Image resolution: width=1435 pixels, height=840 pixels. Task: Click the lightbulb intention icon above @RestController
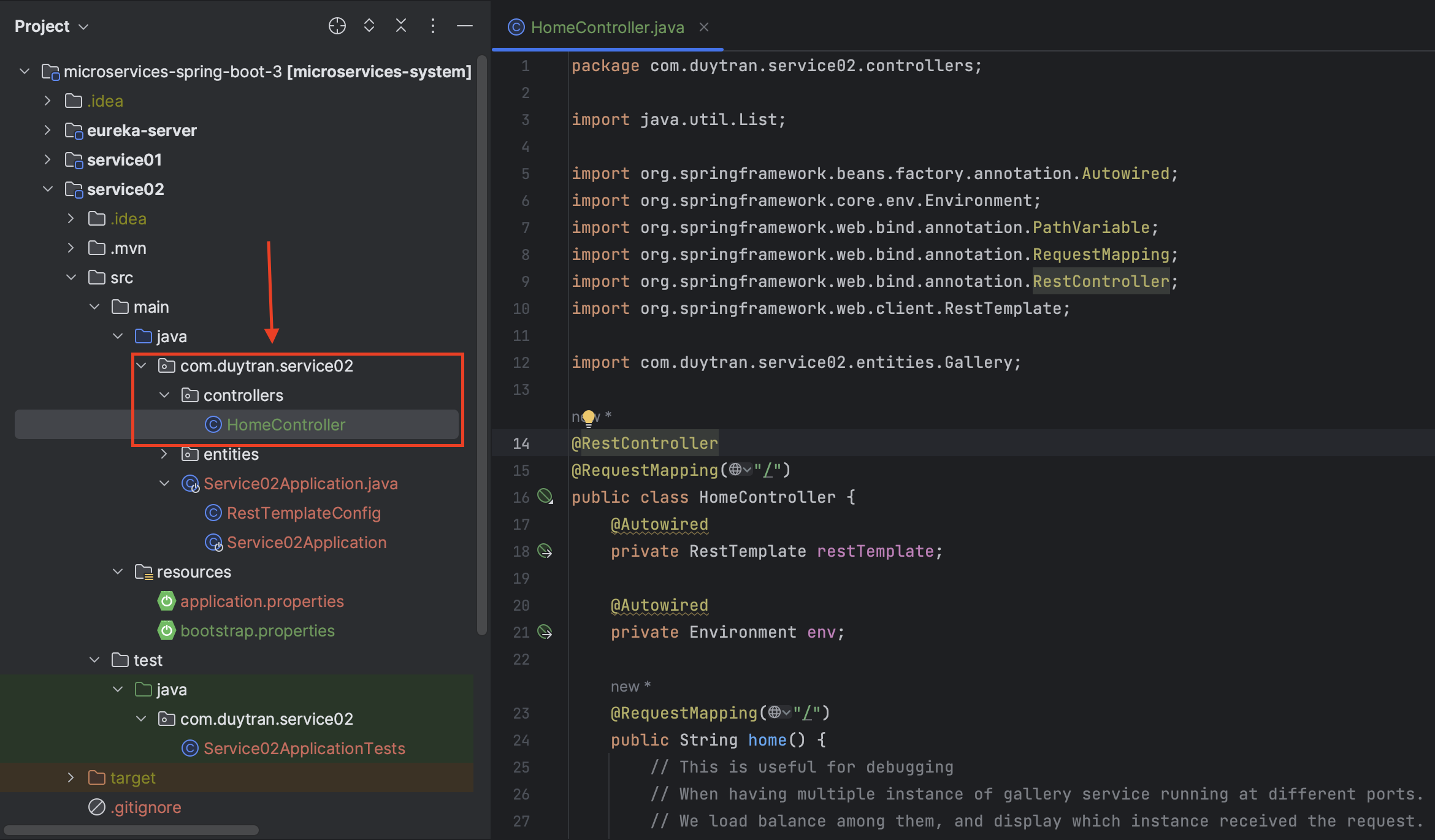(589, 416)
